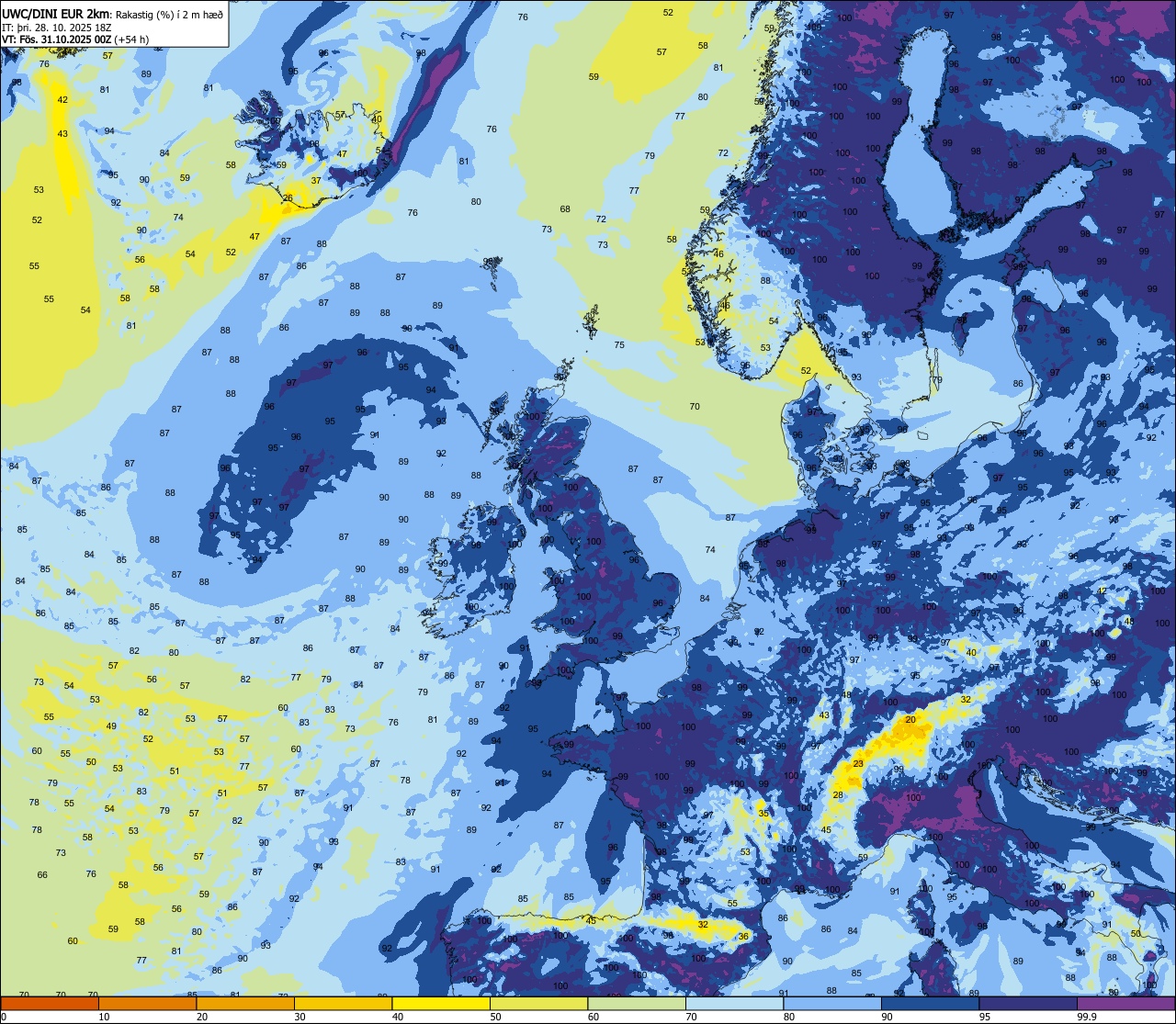
Task: Click the '20' humidity value over the Alps
Action: [x=910, y=719]
